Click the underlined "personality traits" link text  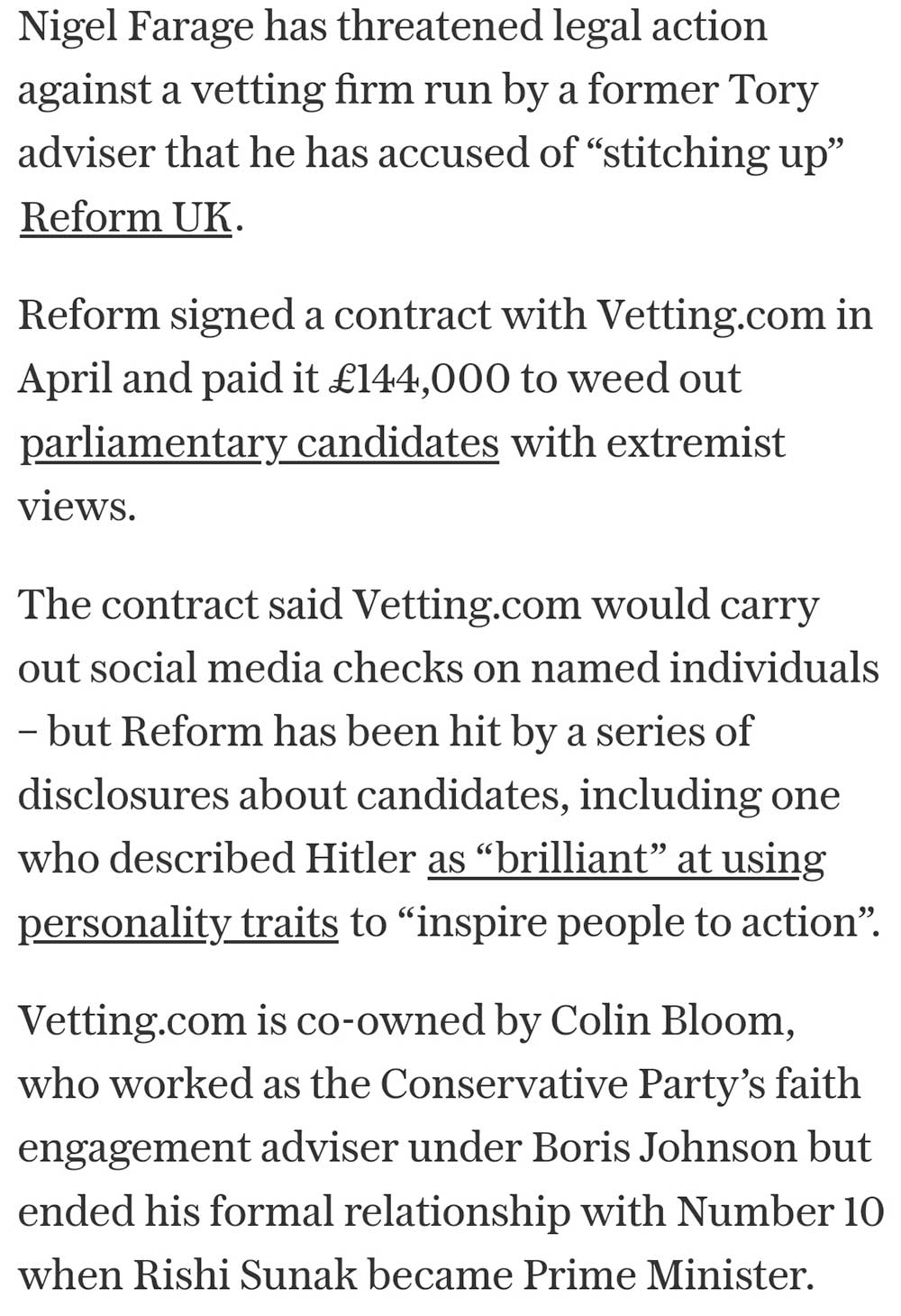coord(177,922)
